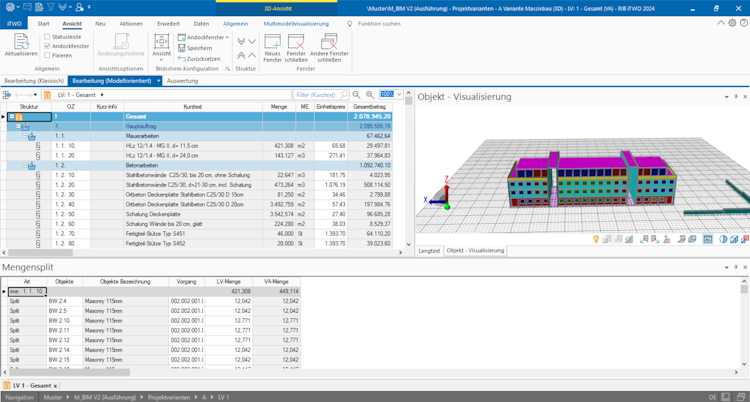The height and width of the screenshot is (402, 750).
Task: Collapse the Mauerarbeiten tree node
Action: click(25, 136)
